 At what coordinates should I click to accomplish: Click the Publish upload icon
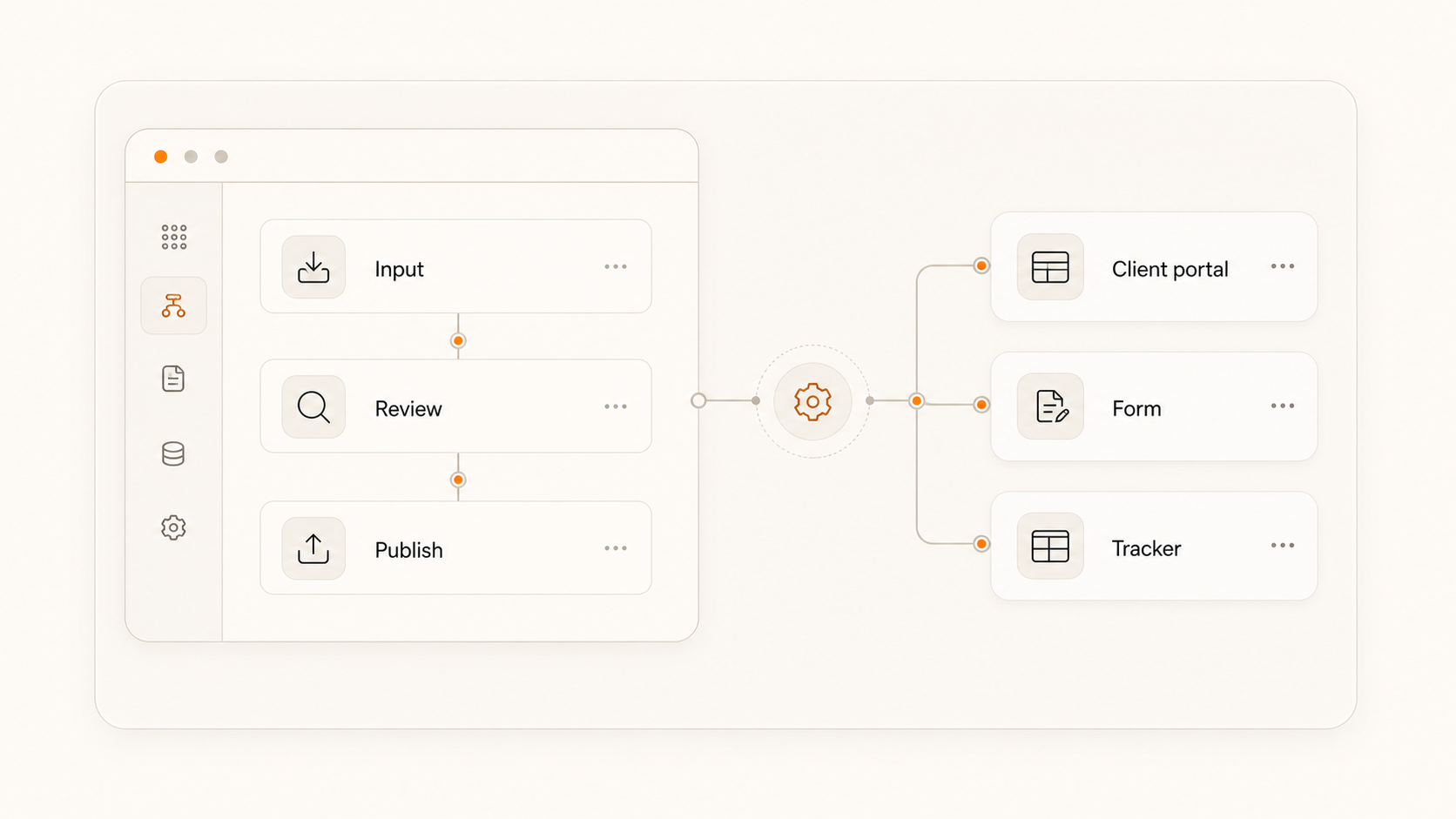click(313, 548)
